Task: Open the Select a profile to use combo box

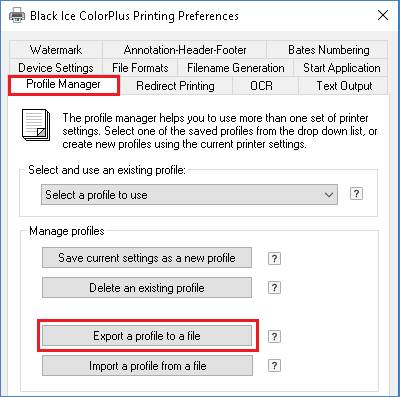Action: (x=189, y=195)
